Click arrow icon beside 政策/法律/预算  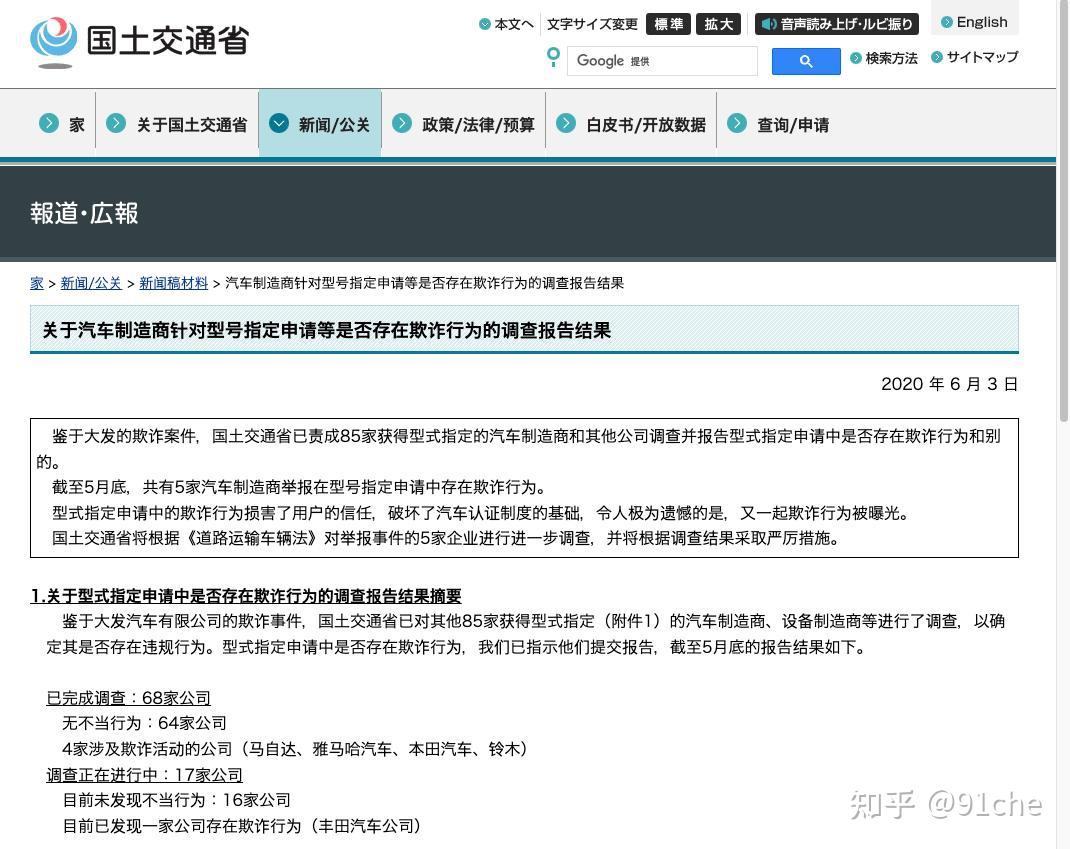pos(402,123)
